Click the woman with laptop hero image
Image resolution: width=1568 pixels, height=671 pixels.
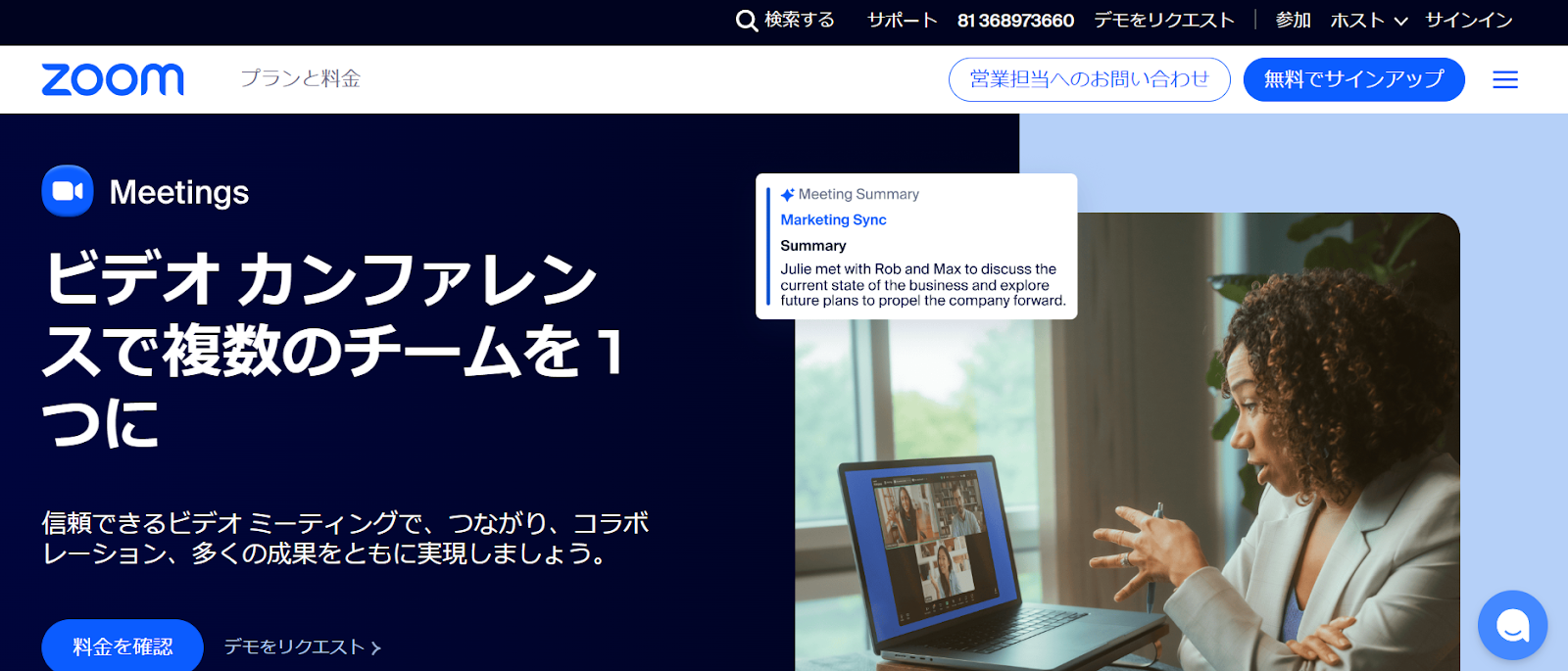click(1127, 442)
